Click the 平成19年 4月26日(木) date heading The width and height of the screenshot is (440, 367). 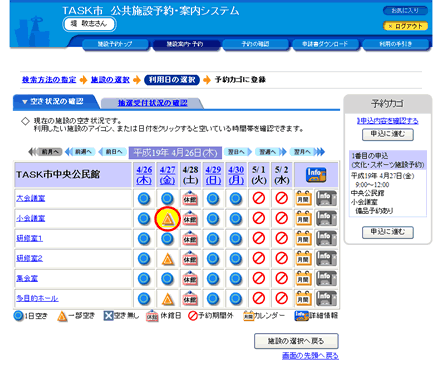tap(175, 153)
